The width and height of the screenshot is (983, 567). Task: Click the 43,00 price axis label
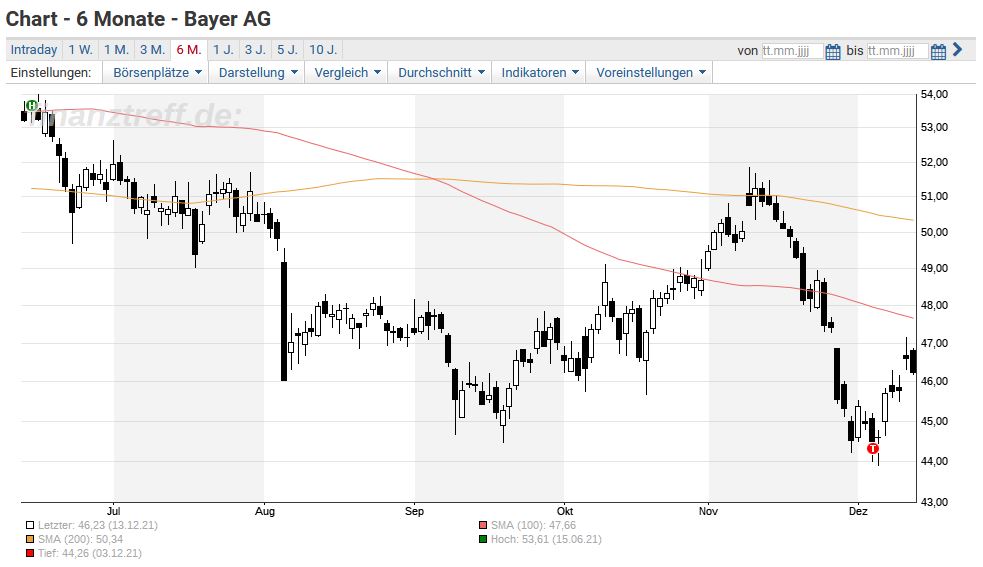pos(934,502)
